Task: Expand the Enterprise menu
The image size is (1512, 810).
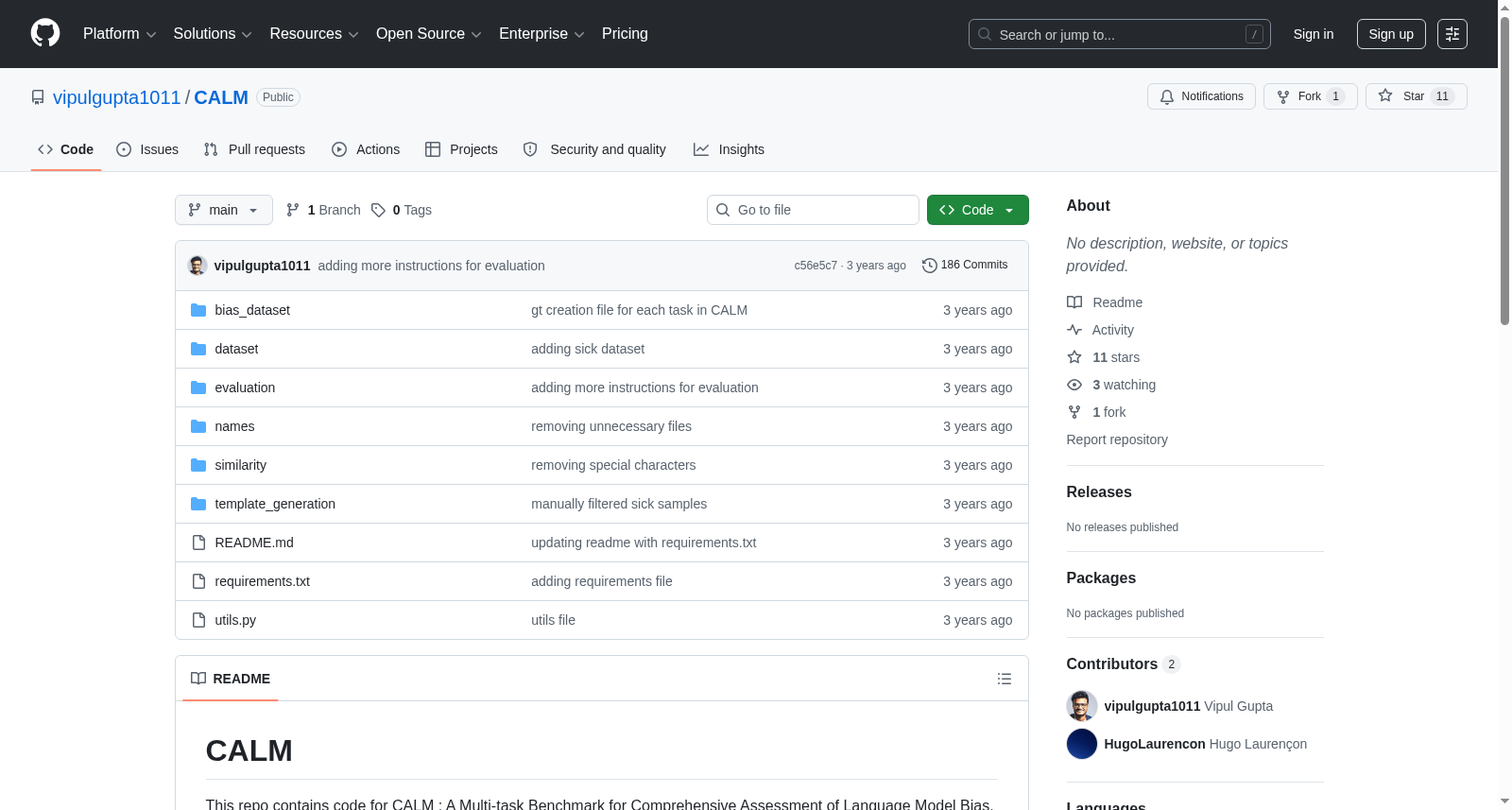Action: tap(541, 34)
